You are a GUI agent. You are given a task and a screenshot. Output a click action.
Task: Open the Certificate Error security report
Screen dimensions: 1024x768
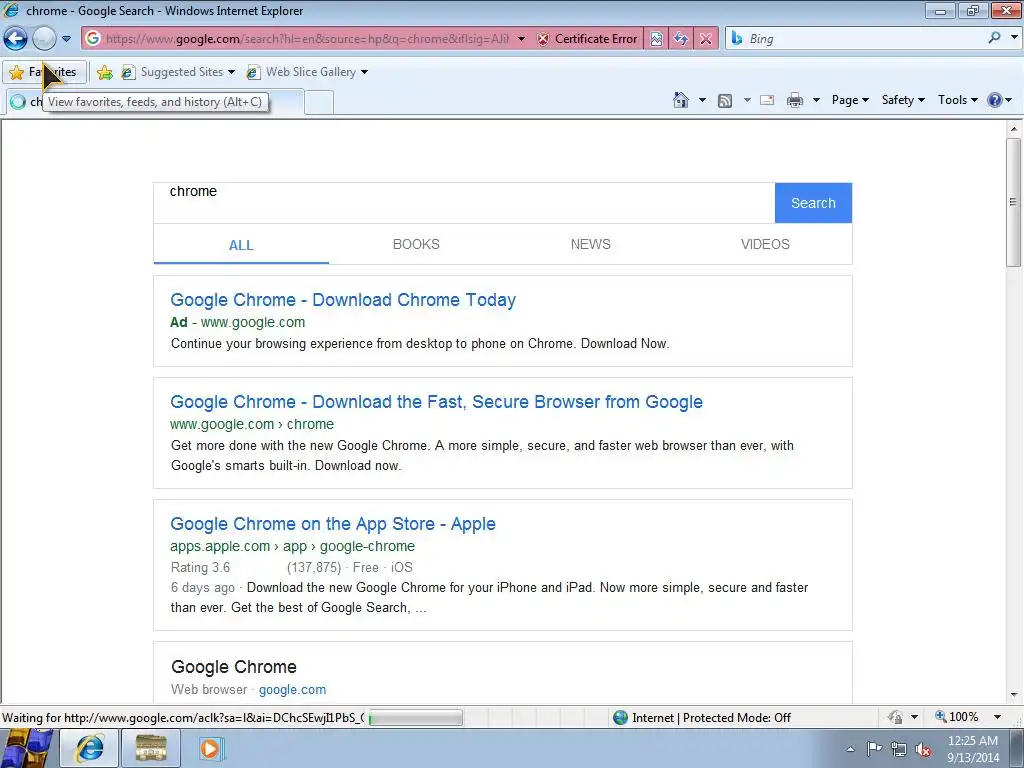tap(587, 39)
